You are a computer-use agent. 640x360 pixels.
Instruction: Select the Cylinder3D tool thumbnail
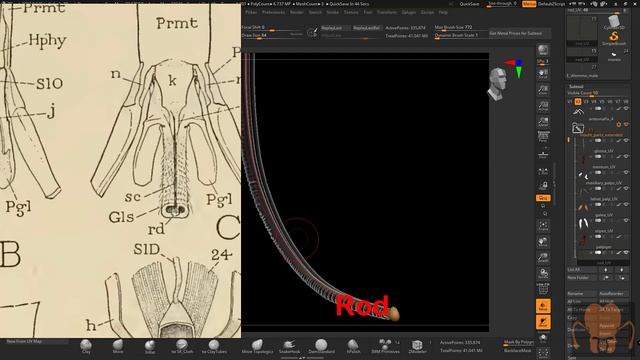click(x=614, y=22)
